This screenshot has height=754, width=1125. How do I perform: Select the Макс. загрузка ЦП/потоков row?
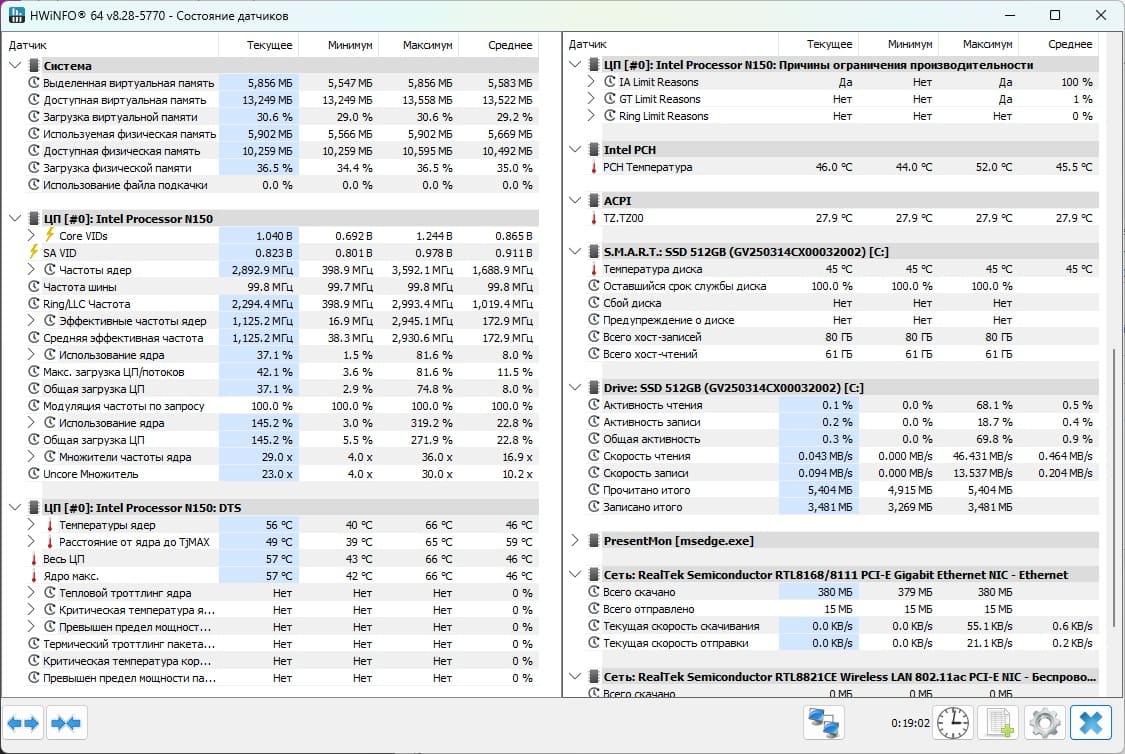pos(282,372)
